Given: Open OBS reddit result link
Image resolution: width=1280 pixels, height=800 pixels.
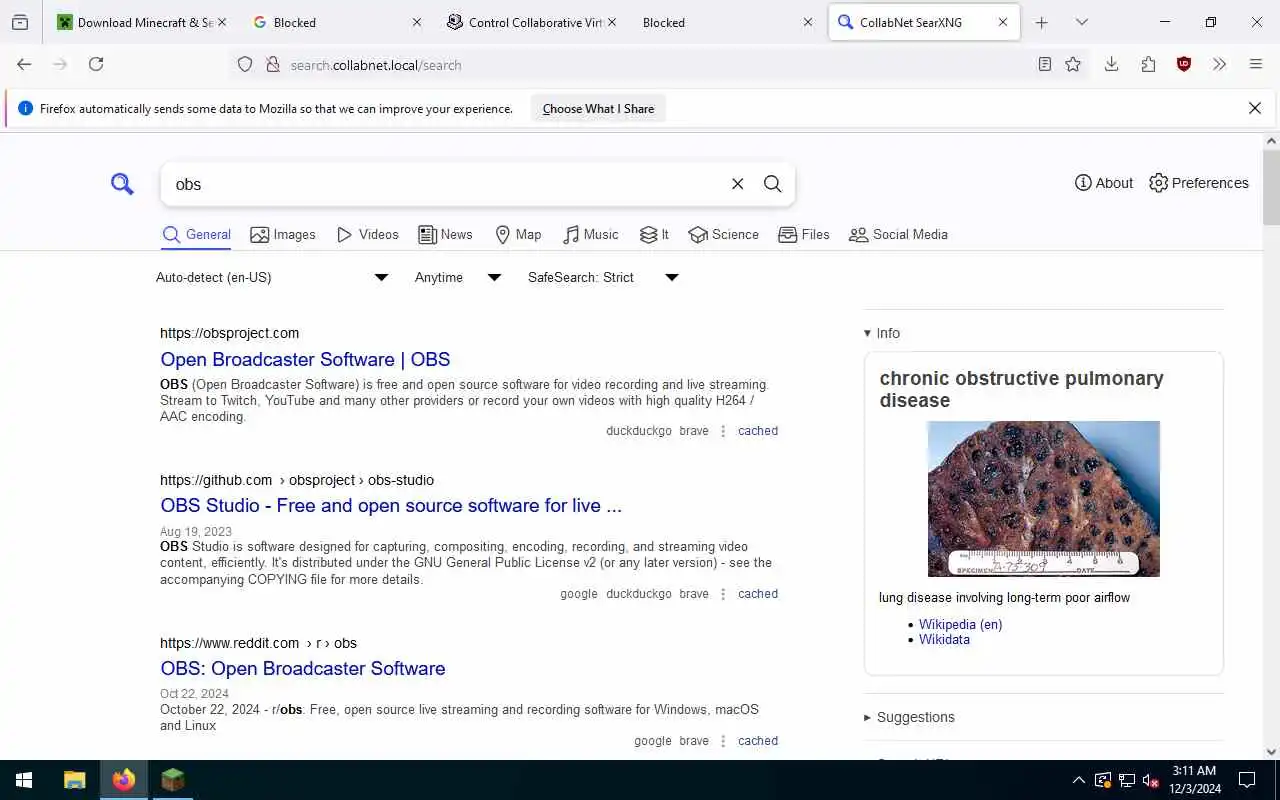Looking at the screenshot, I should click(303, 668).
